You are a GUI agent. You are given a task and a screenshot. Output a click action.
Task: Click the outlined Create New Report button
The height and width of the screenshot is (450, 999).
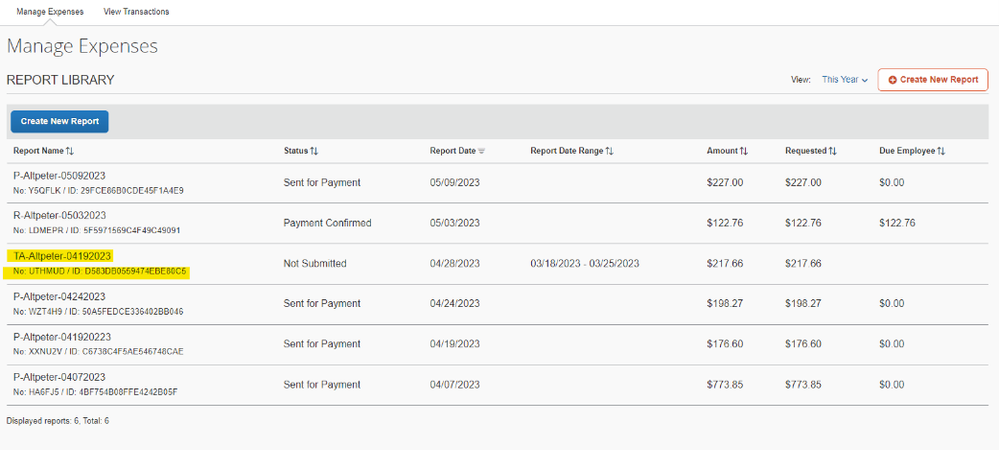tap(933, 80)
